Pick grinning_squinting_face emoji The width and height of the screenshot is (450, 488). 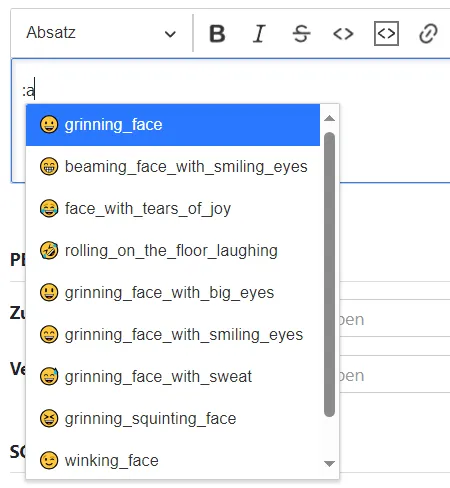click(x=173, y=419)
